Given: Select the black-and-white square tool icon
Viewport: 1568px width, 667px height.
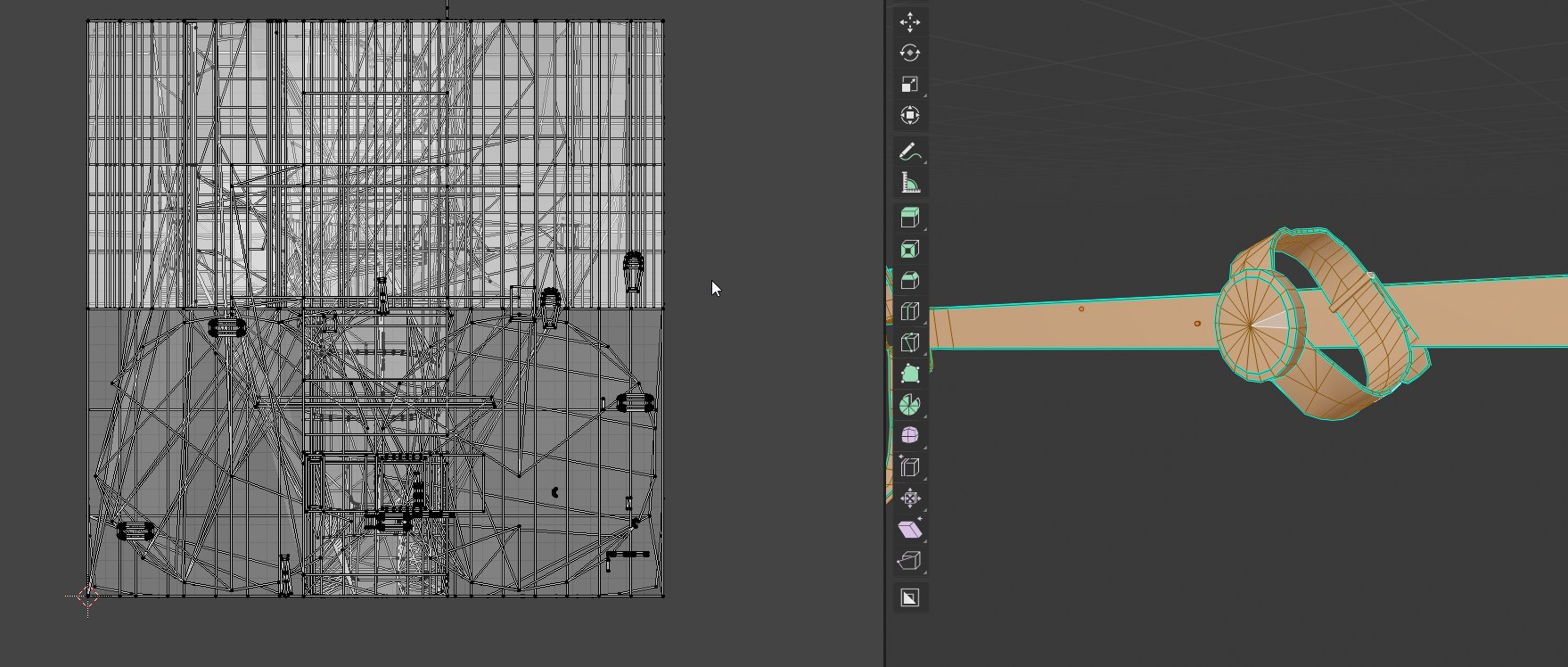Looking at the screenshot, I should 909,597.
